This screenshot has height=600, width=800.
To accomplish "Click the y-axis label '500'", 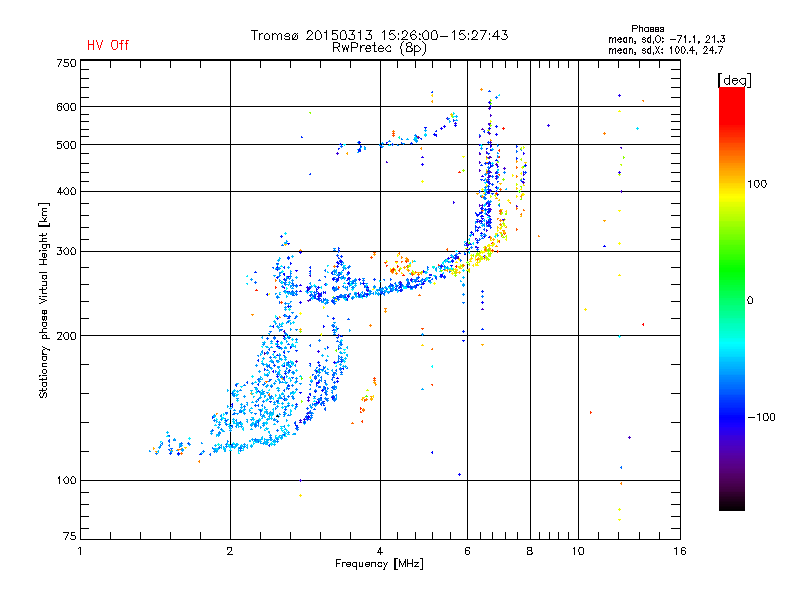I will (x=66, y=145).
